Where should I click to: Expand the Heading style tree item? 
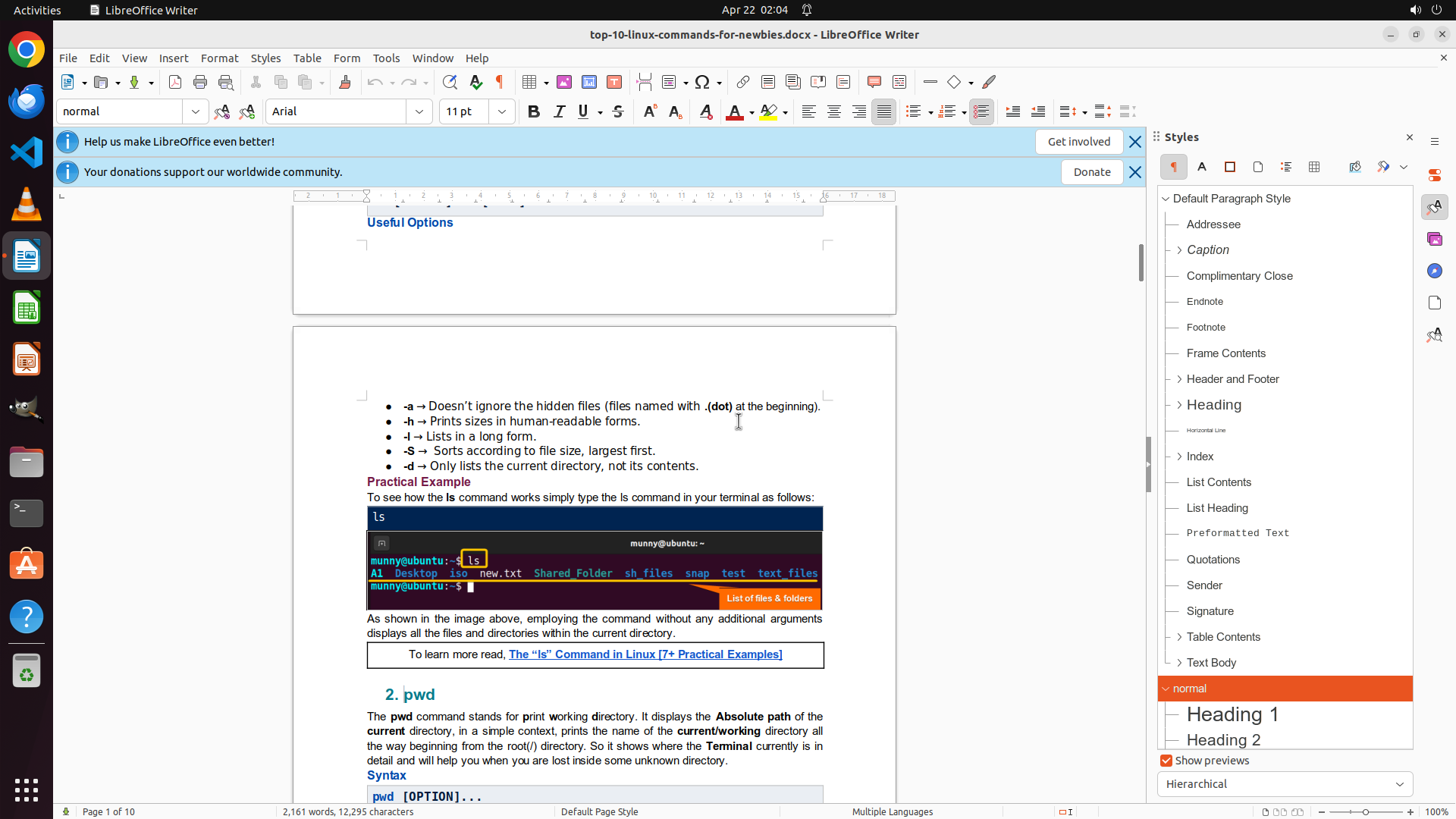point(1179,405)
